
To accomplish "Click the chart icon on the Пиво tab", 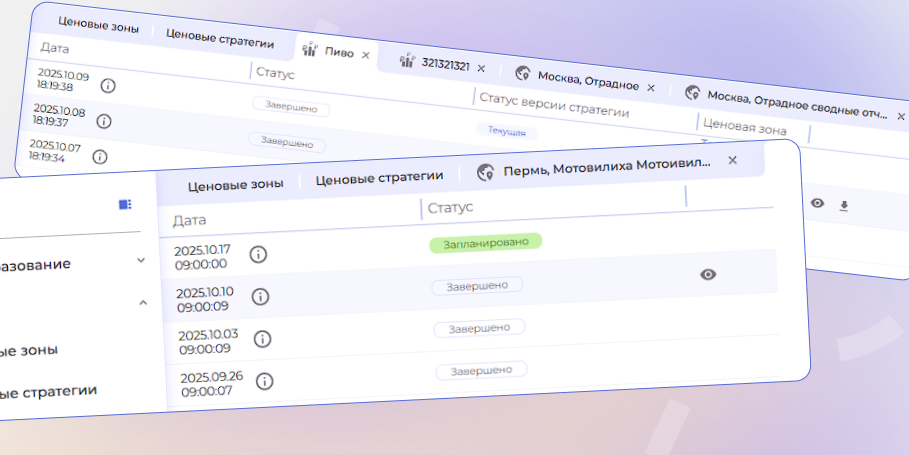I will coord(310,49).
